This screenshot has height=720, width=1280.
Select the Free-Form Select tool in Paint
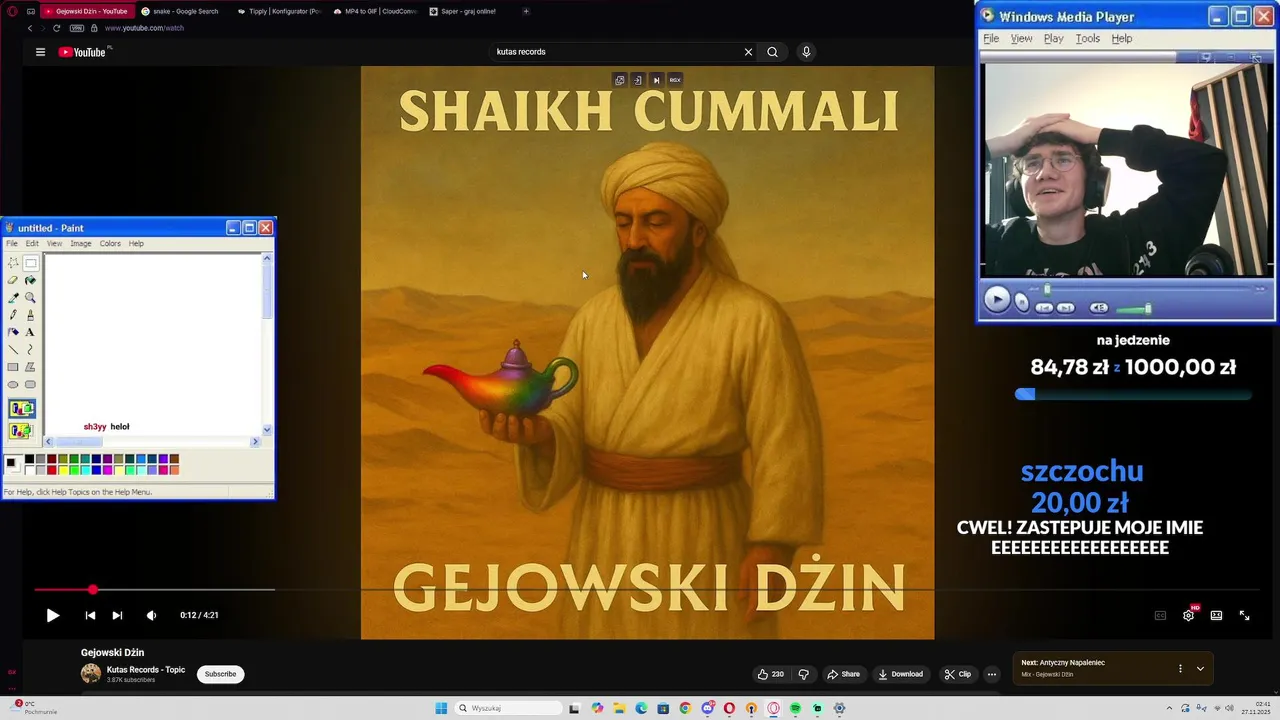(x=13, y=263)
